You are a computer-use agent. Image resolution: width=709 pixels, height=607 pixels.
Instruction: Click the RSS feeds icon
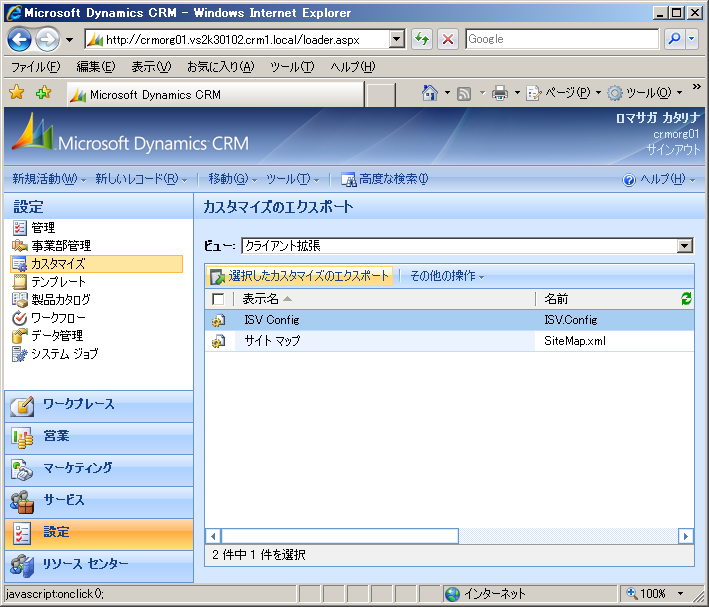pyautogui.click(x=464, y=94)
